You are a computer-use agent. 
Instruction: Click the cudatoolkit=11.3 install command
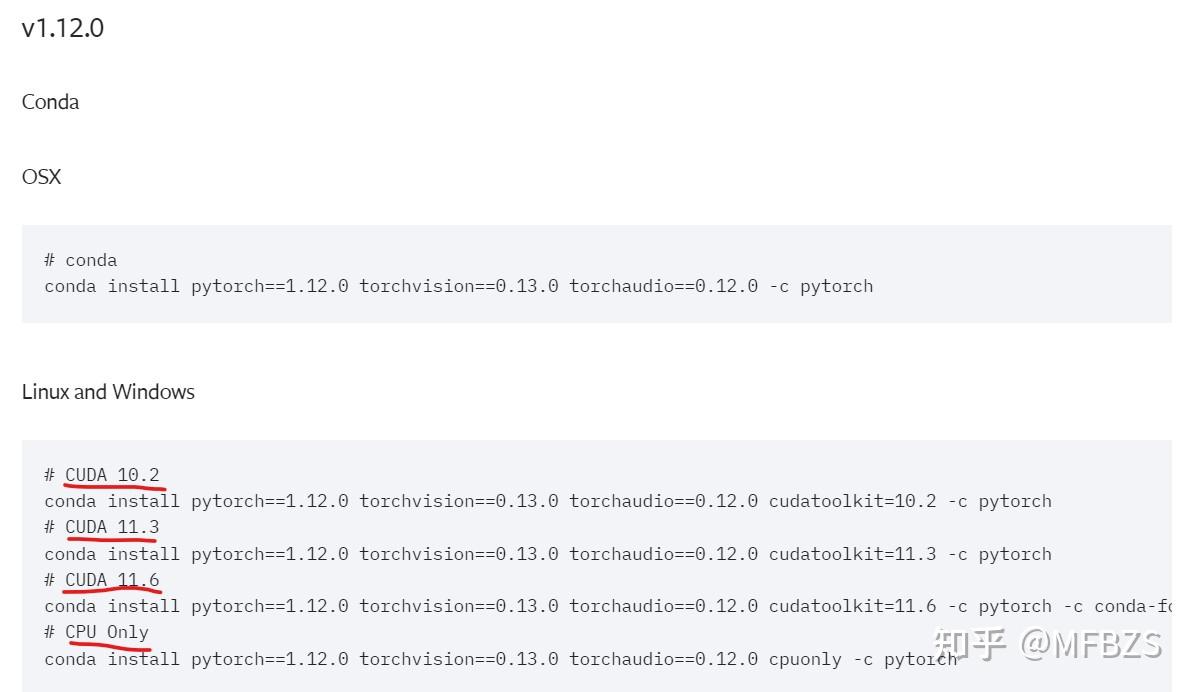[x=548, y=554]
